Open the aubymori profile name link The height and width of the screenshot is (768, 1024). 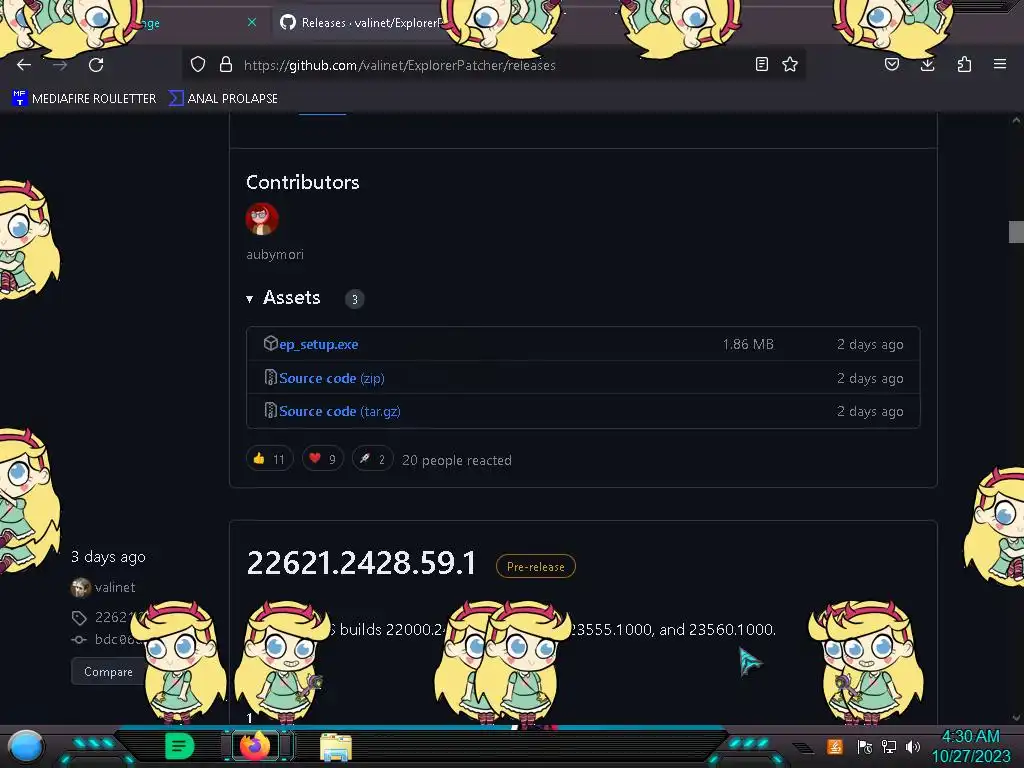tap(275, 255)
